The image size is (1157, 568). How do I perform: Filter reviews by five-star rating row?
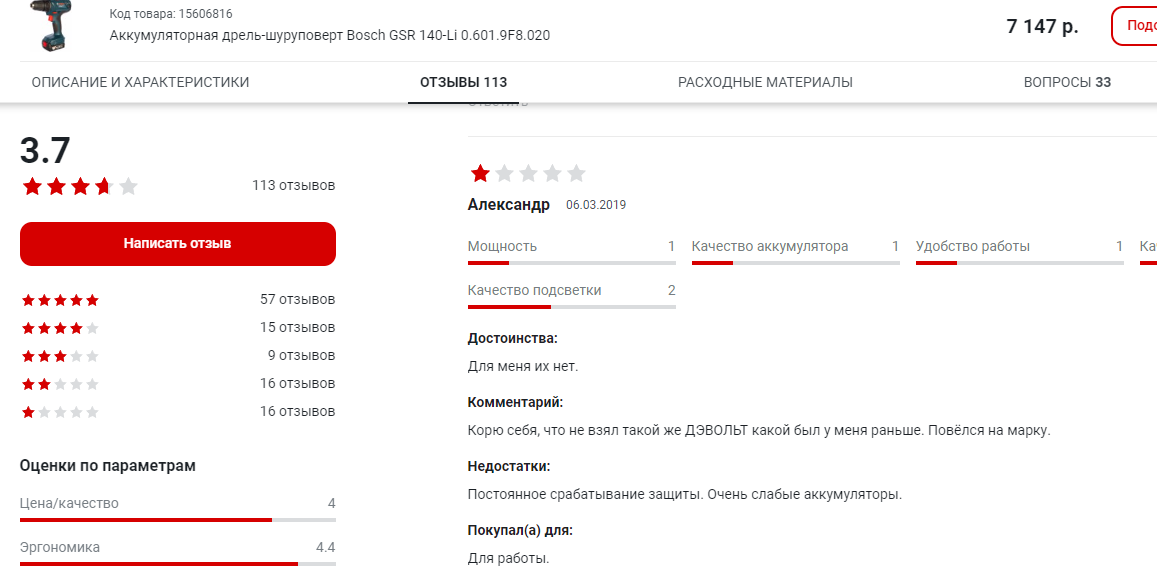[178, 300]
